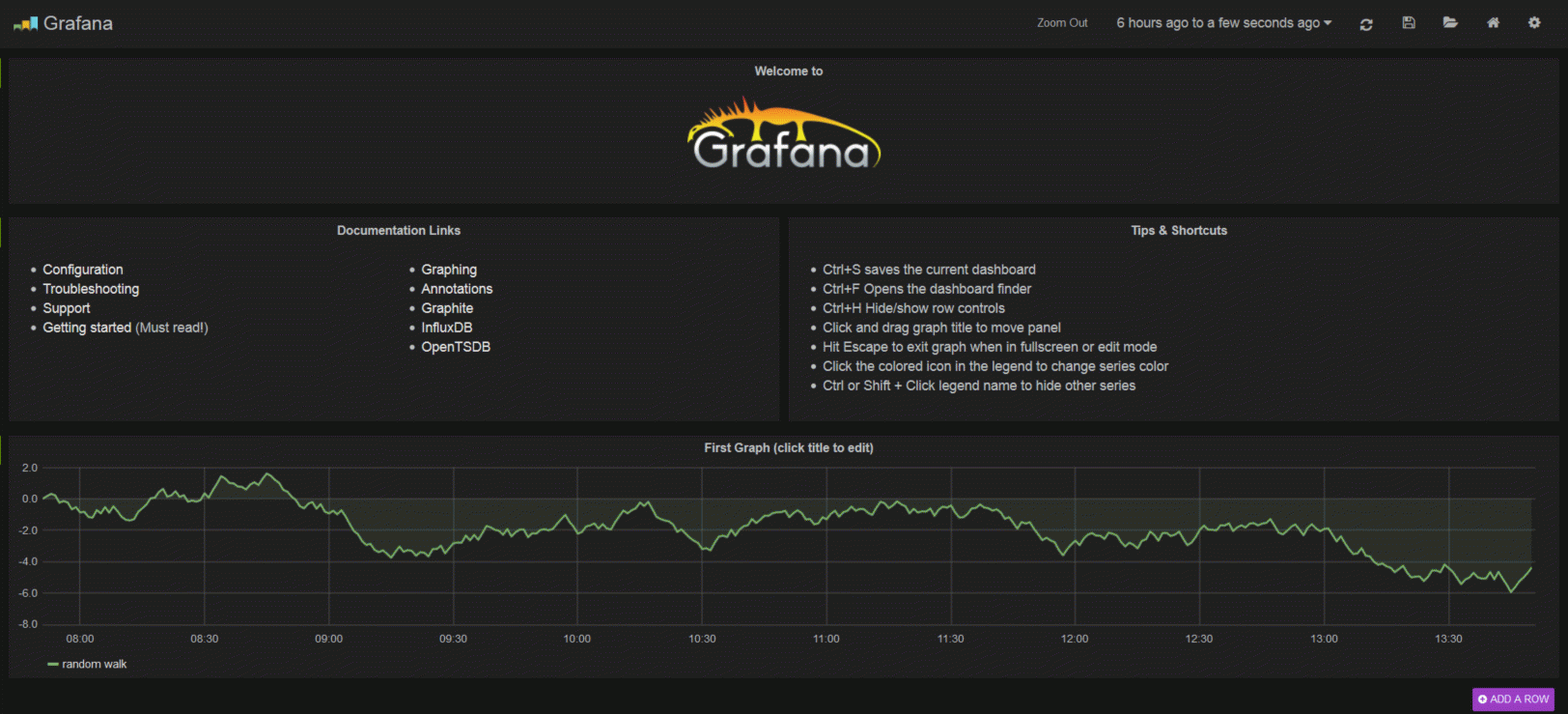
Task: Click the 'Ctrl+H Hide/show row controls' tip
Action: pos(913,308)
